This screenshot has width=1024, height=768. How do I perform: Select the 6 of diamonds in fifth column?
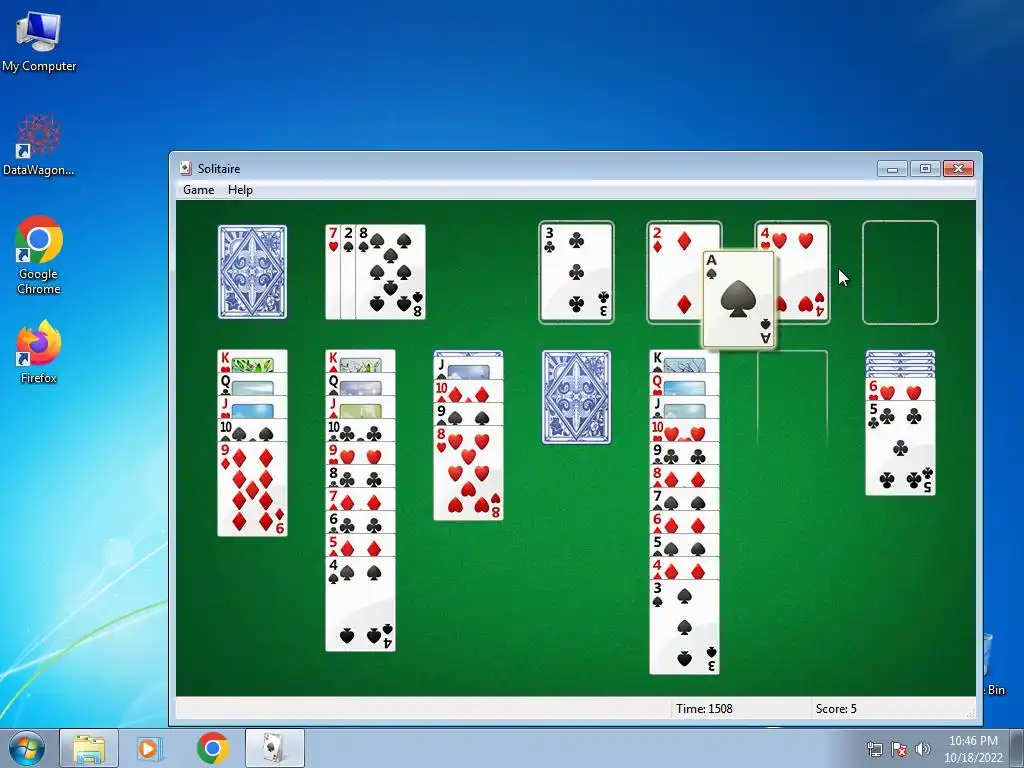(684, 522)
